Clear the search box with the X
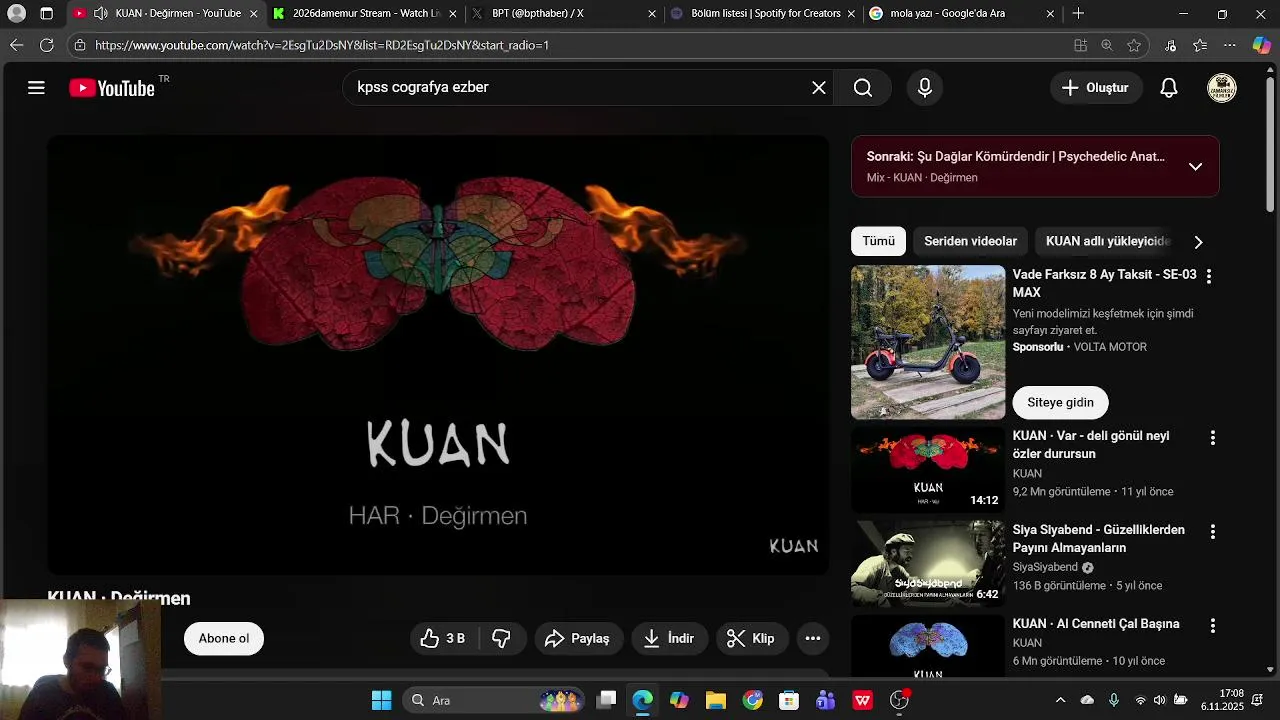 coord(819,88)
